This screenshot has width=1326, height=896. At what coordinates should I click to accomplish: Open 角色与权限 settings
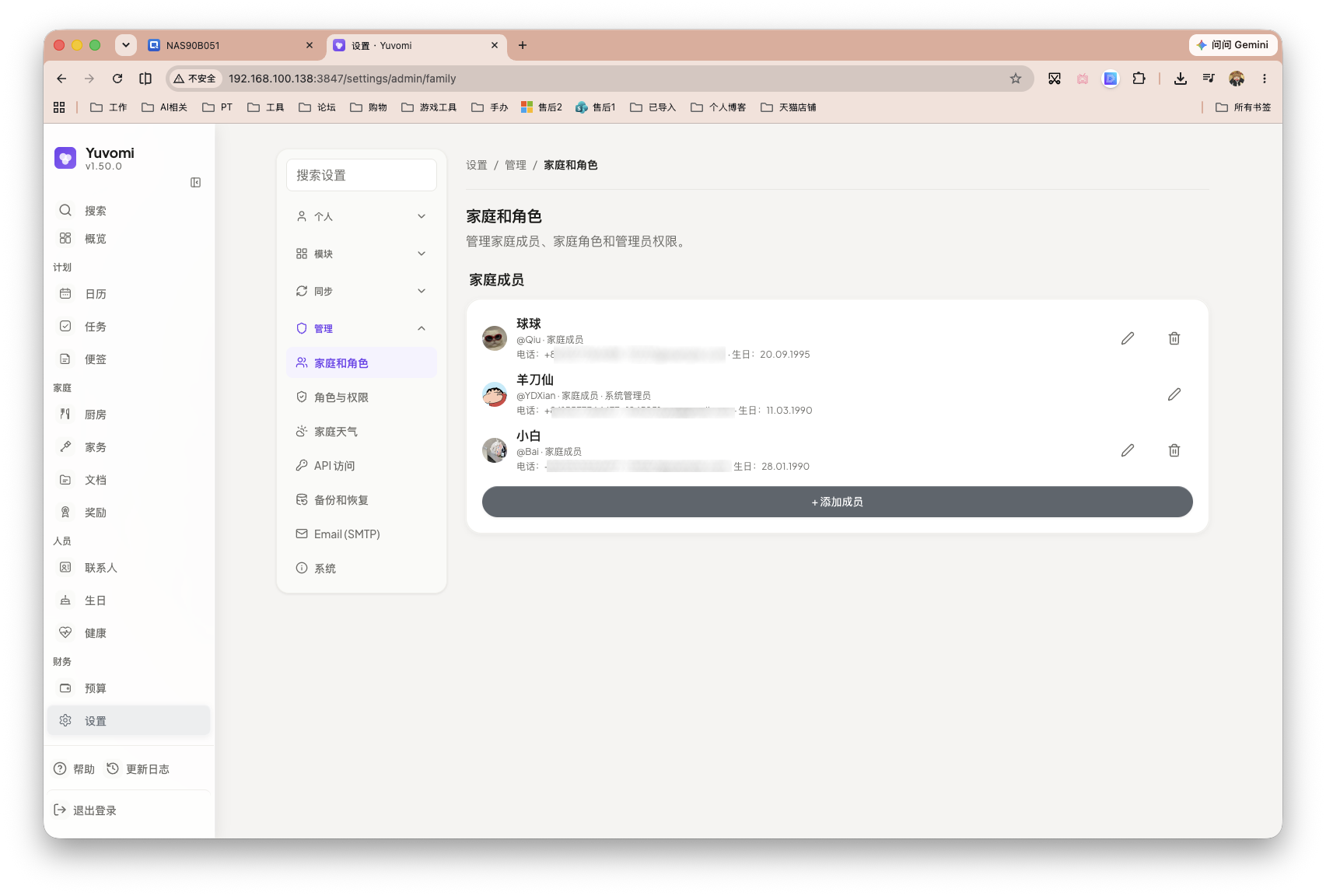pos(362,397)
